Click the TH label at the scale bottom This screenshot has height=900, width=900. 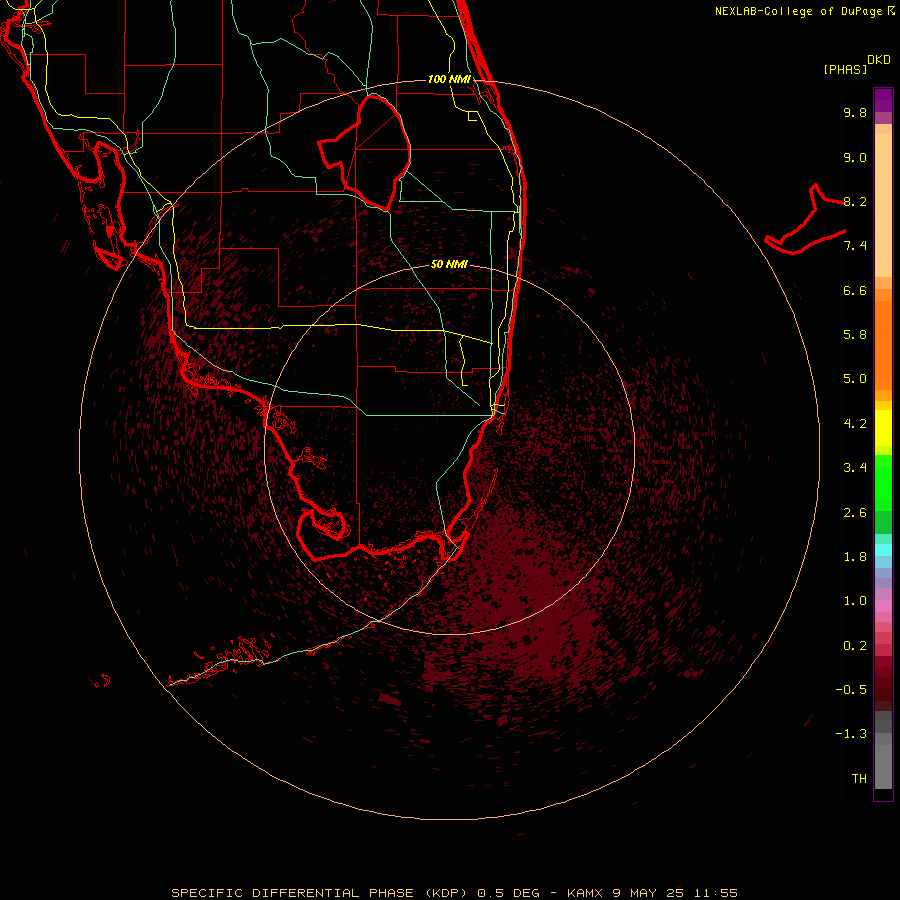point(859,779)
